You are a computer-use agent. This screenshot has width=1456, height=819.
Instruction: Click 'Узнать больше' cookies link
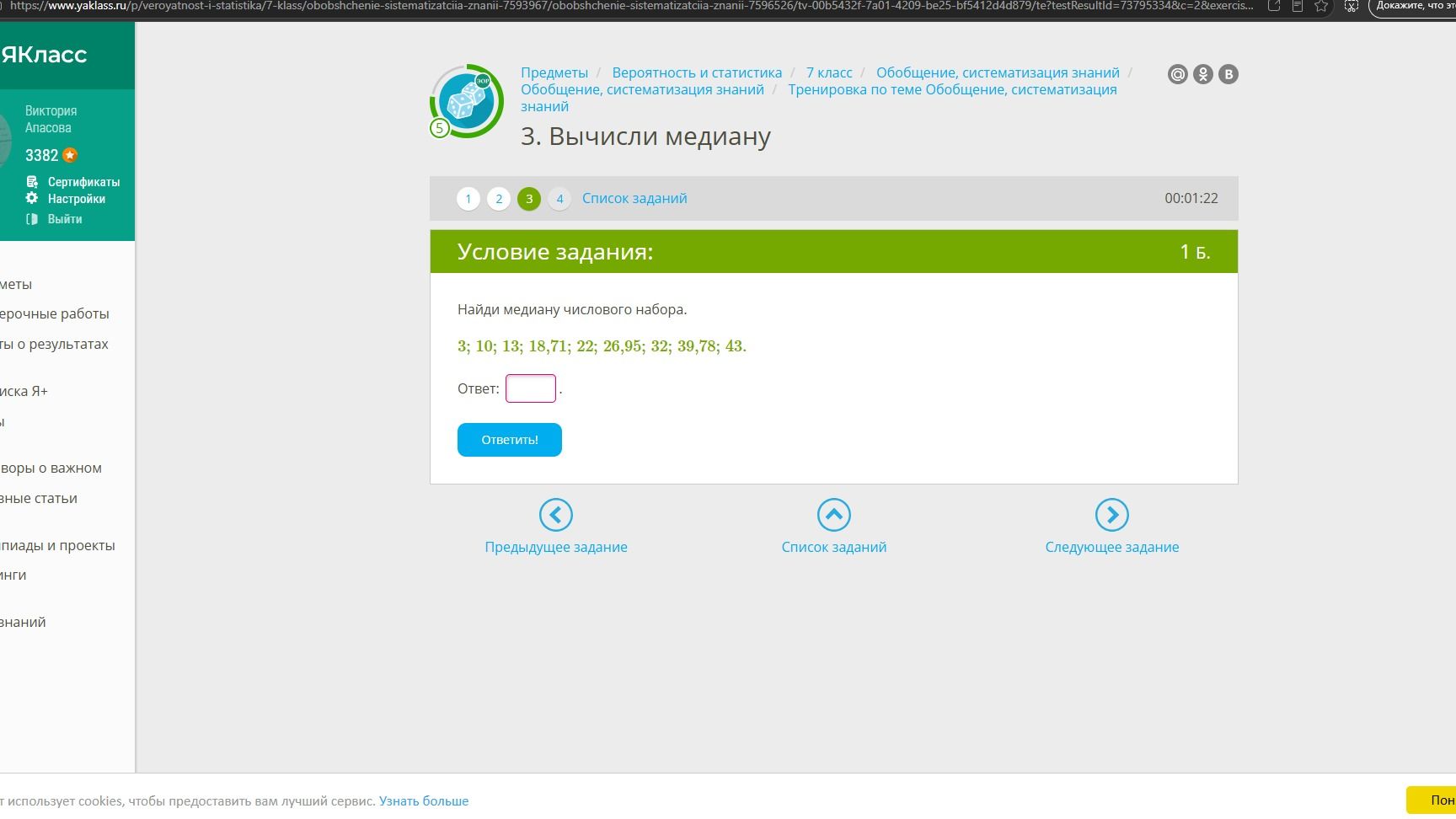pyautogui.click(x=424, y=800)
